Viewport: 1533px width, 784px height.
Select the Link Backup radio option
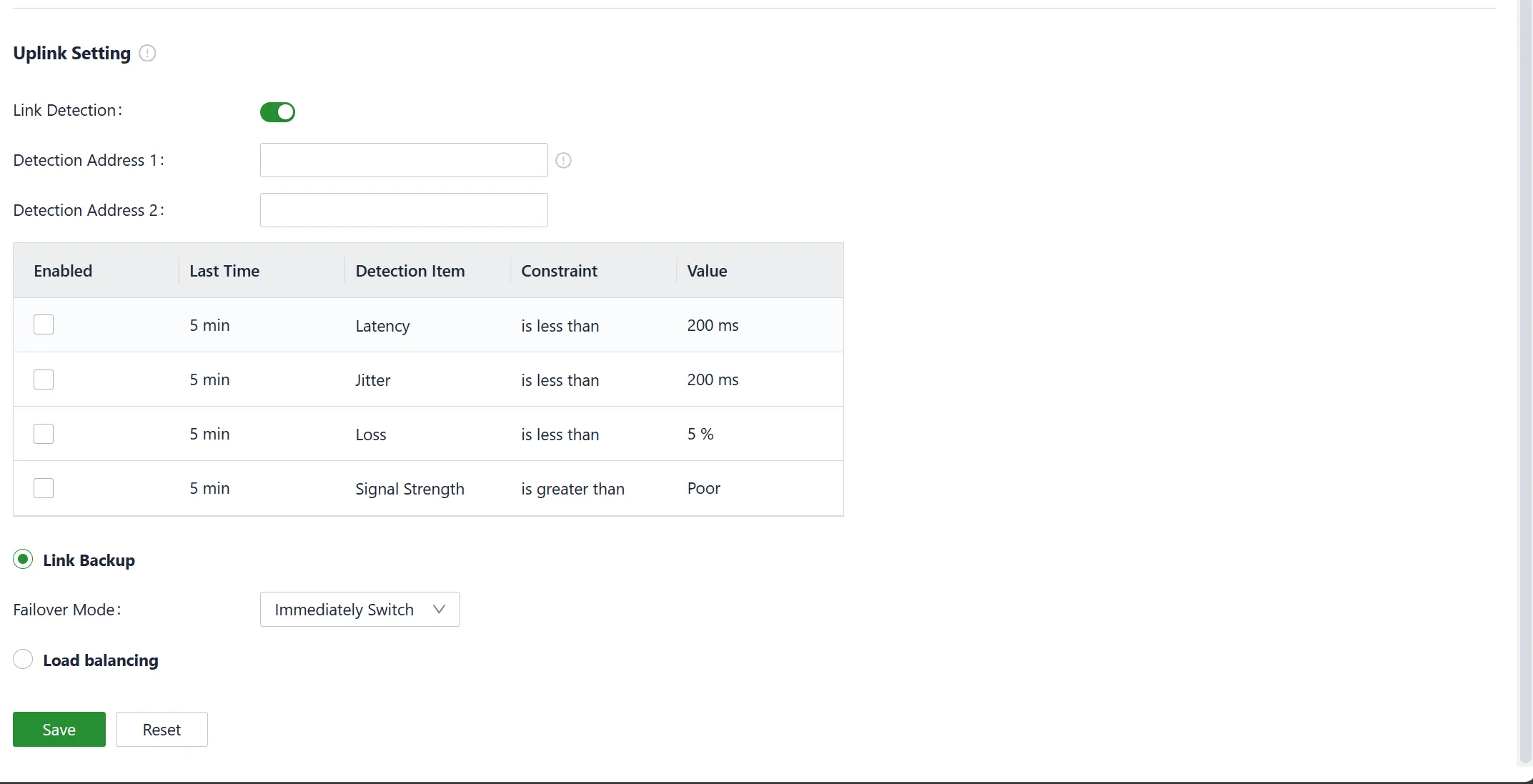[23, 560]
